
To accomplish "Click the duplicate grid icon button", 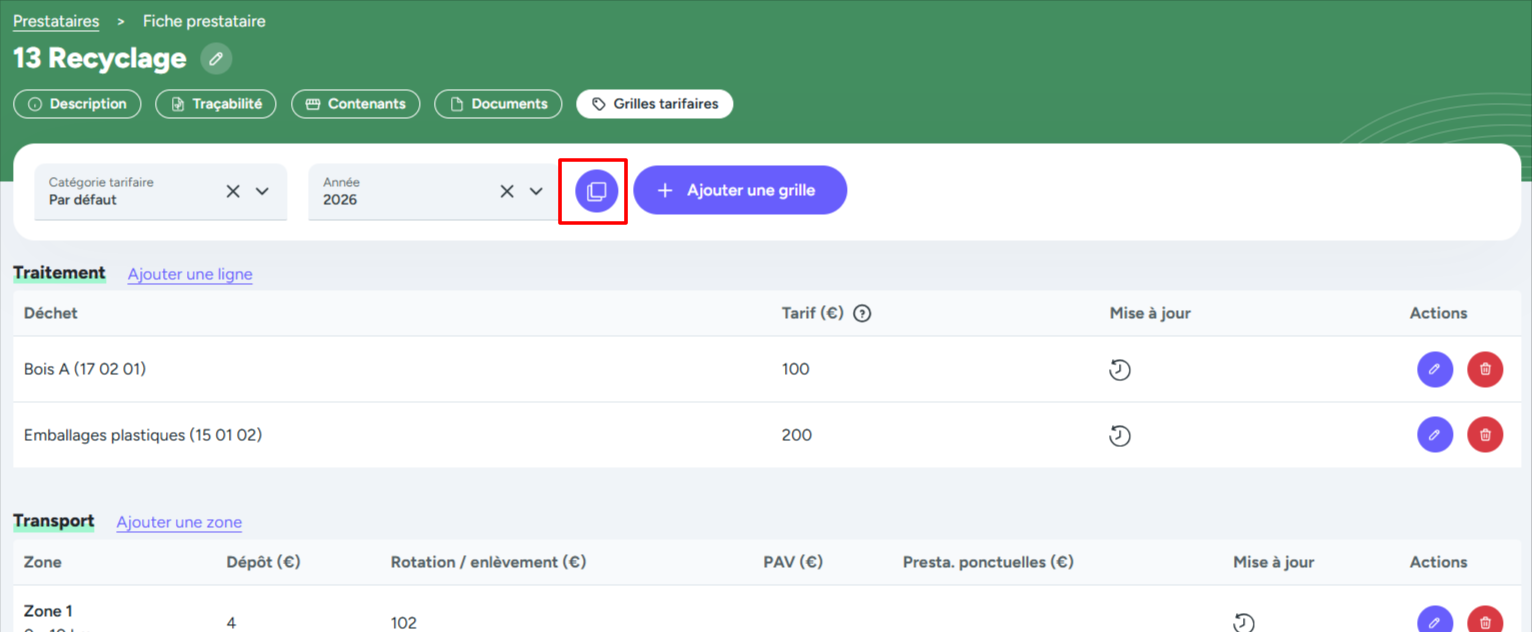I will (596, 191).
